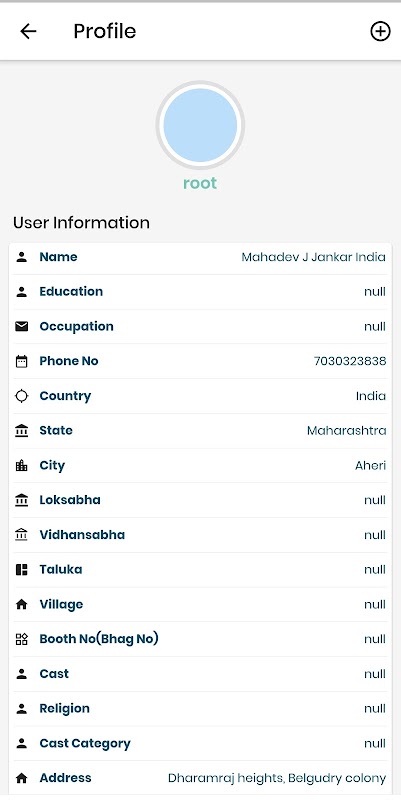Tap the bank building icon beside State

pyautogui.click(x=21, y=431)
